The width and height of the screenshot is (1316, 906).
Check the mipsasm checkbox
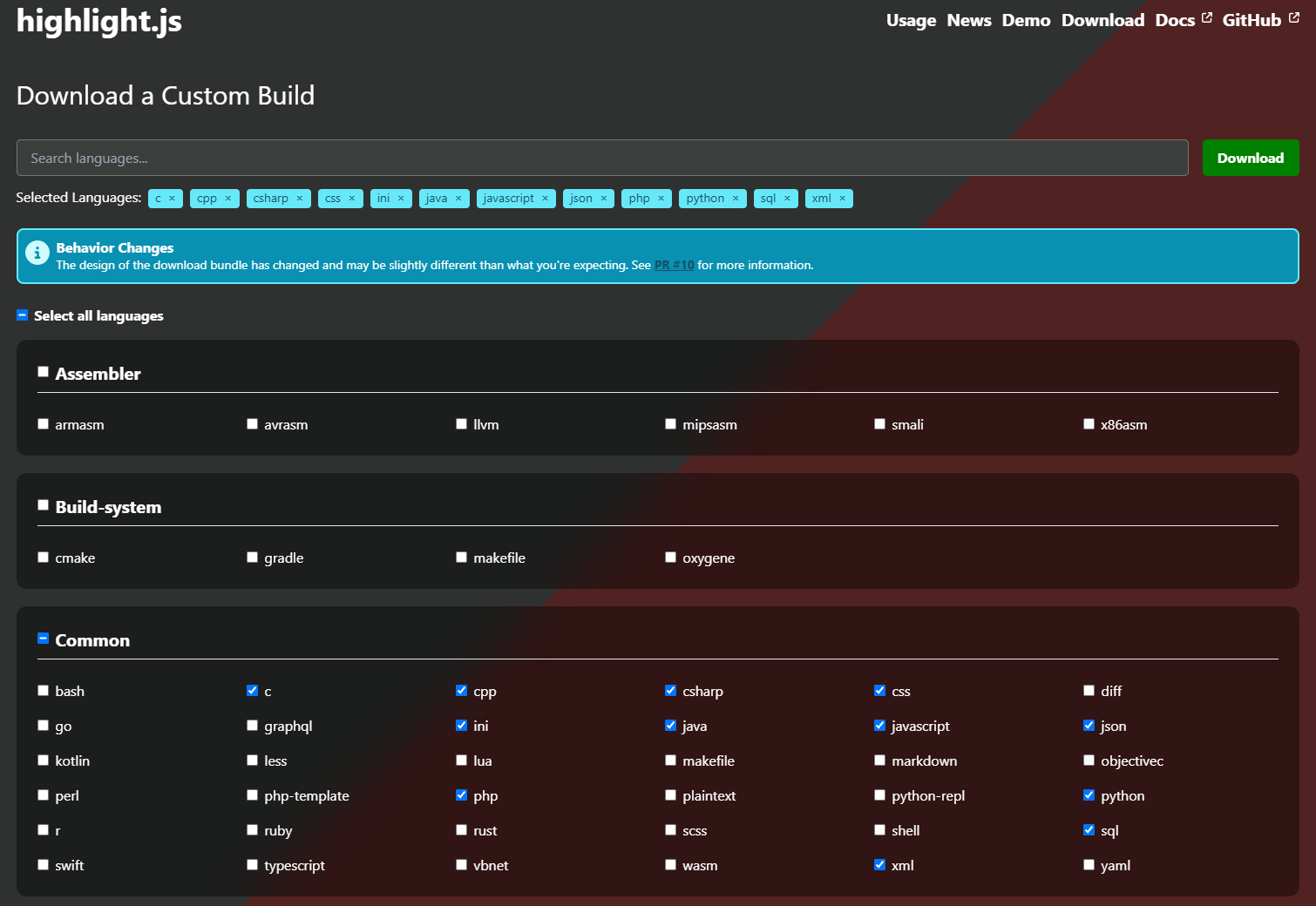pos(670,424)
